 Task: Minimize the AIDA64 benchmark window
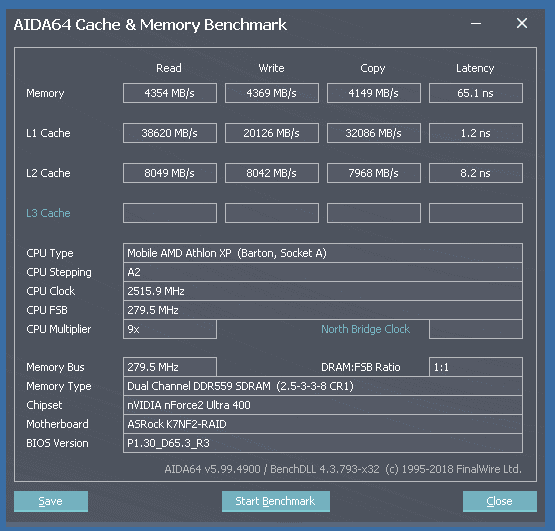(476, 24)
